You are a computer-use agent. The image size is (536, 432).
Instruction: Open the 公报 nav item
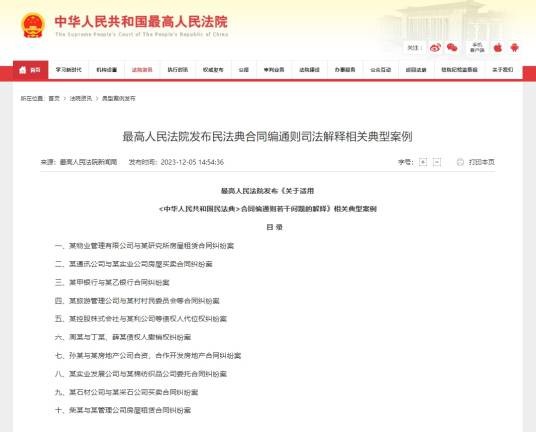tap(243, 70)
